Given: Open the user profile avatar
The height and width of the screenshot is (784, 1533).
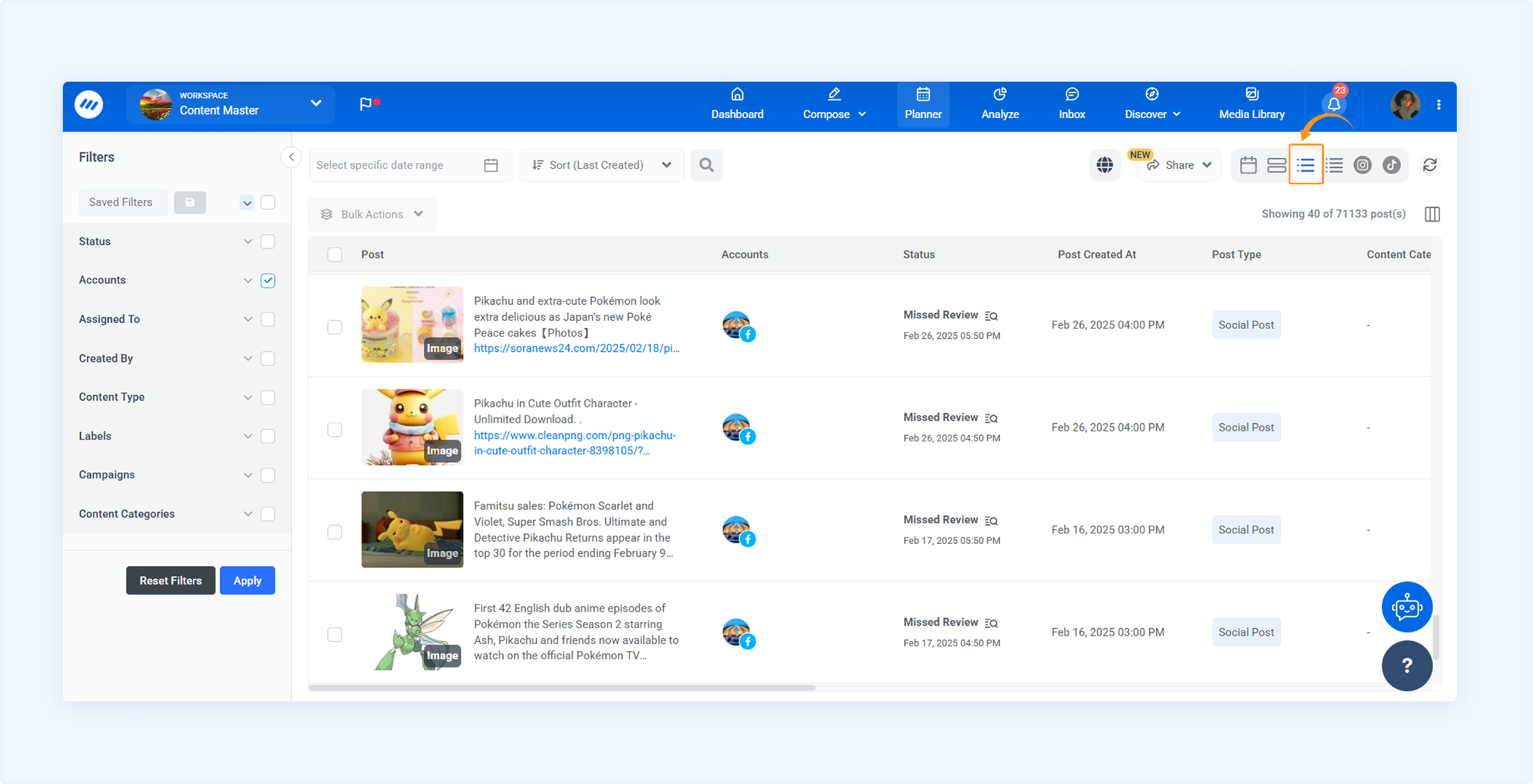Looking at the screenshot, I should [x=1405, y=105].
